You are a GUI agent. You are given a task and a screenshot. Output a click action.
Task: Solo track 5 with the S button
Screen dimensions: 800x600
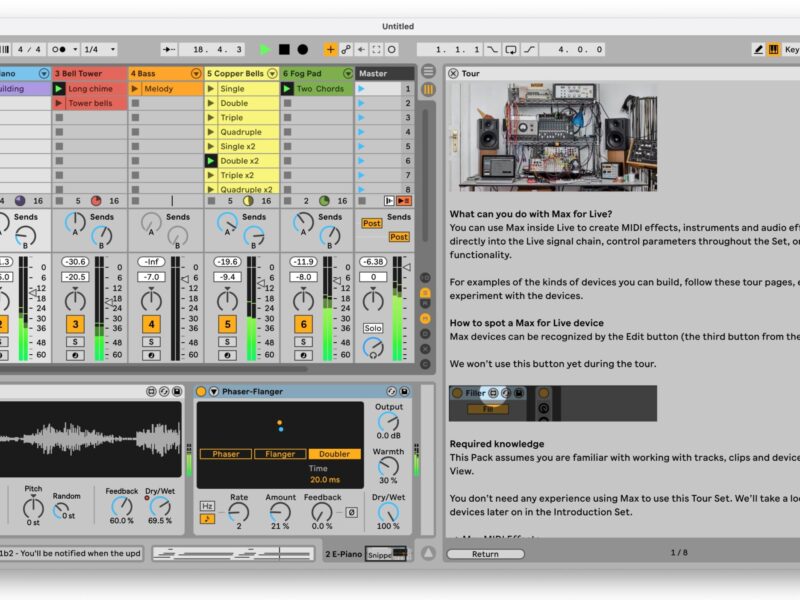(x=227, y=342)
